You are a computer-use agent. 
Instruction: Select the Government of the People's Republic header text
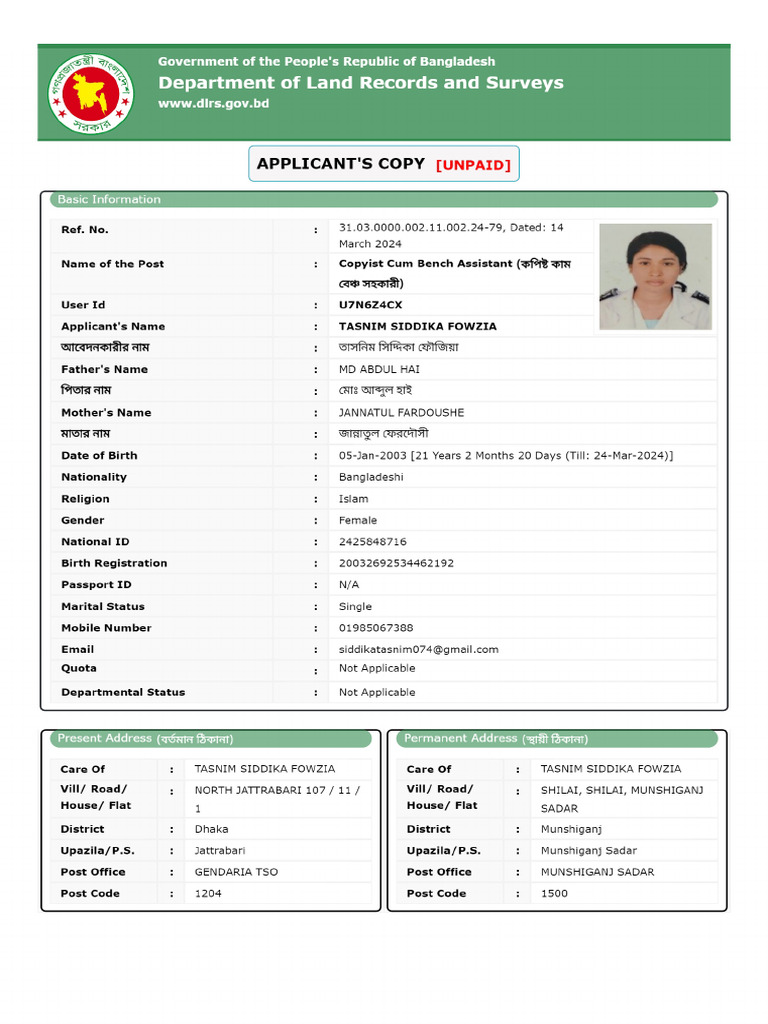coord(327,61)
